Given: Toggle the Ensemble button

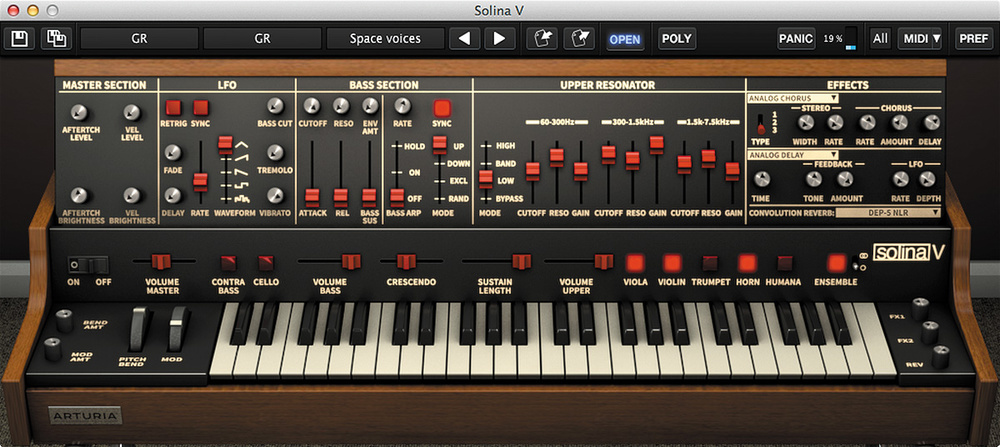Looking at the screenshot, I should [836, 263].
